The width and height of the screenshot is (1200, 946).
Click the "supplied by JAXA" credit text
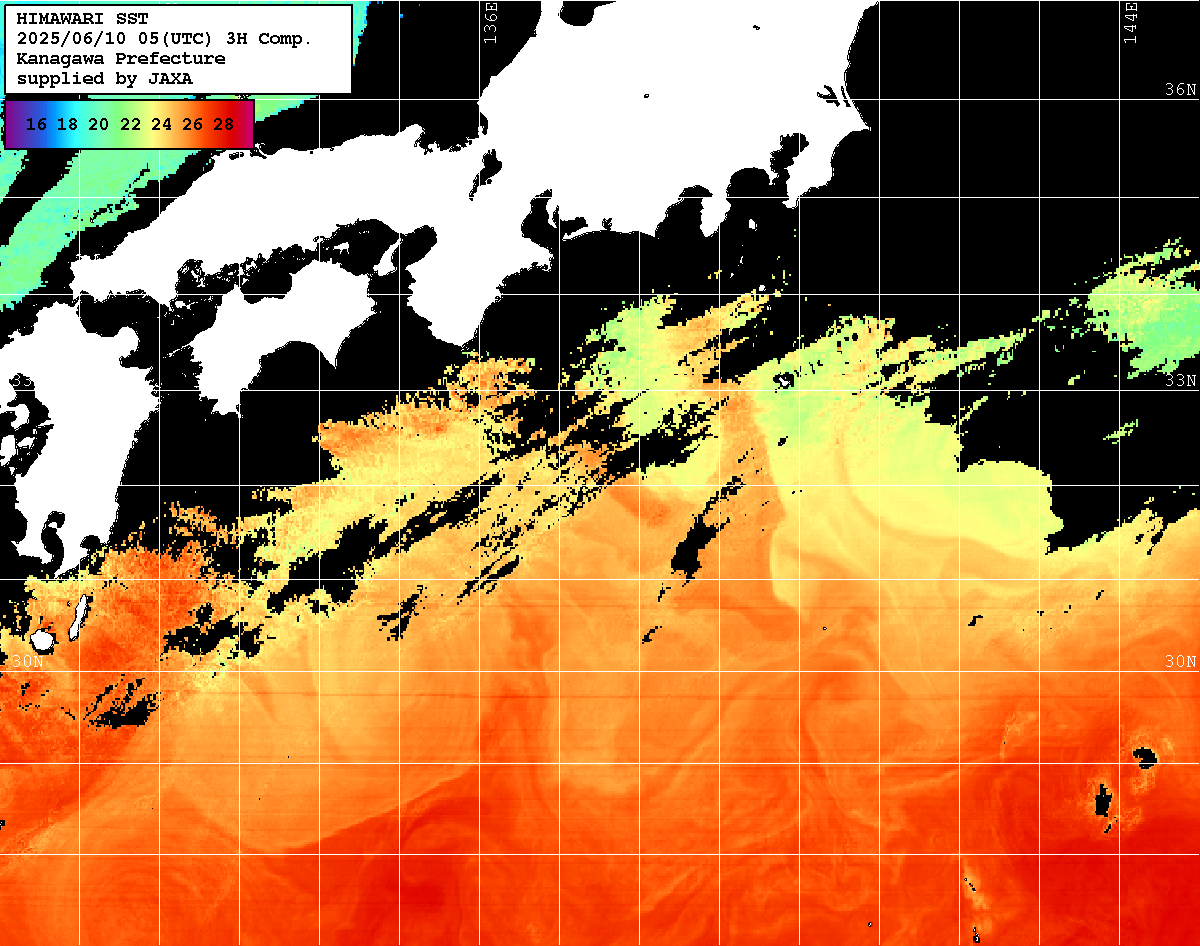point(105,78)
